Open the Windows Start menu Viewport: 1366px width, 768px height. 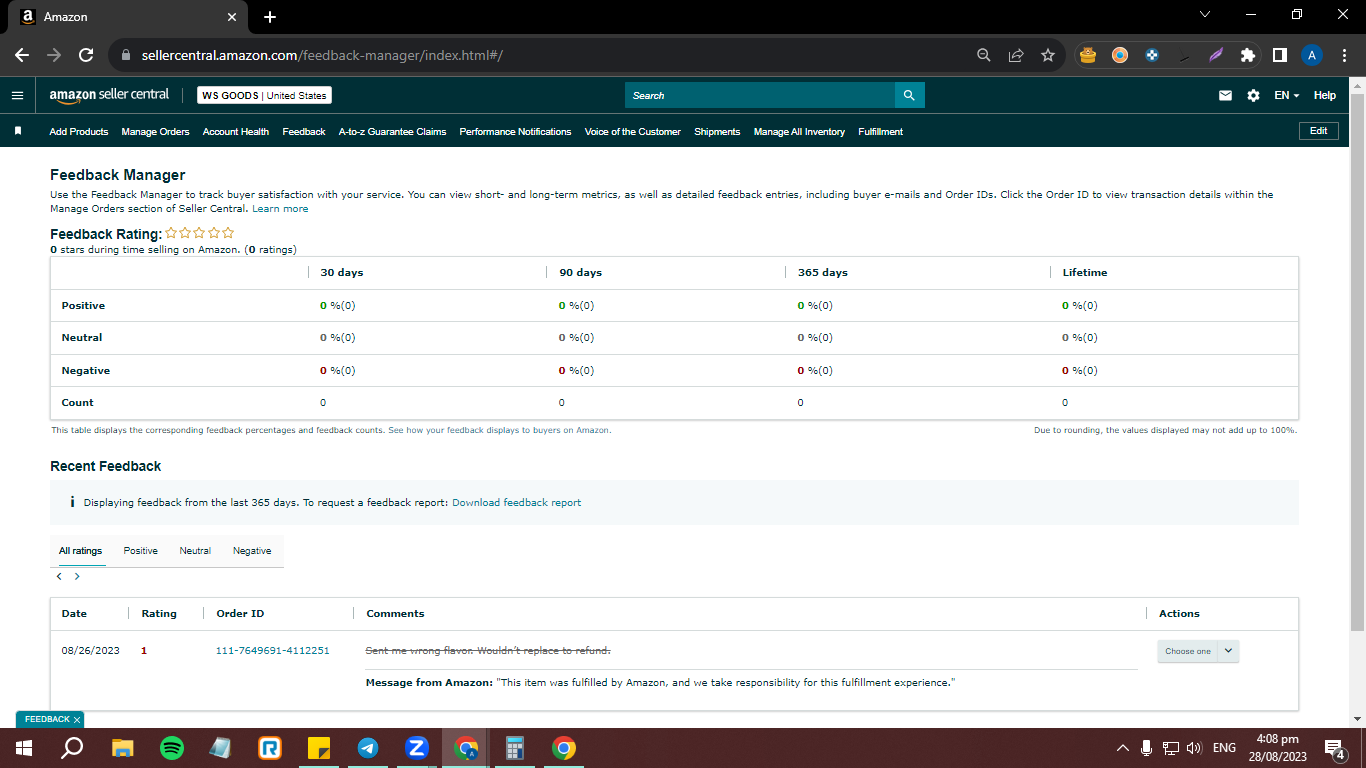coord(23,748)
